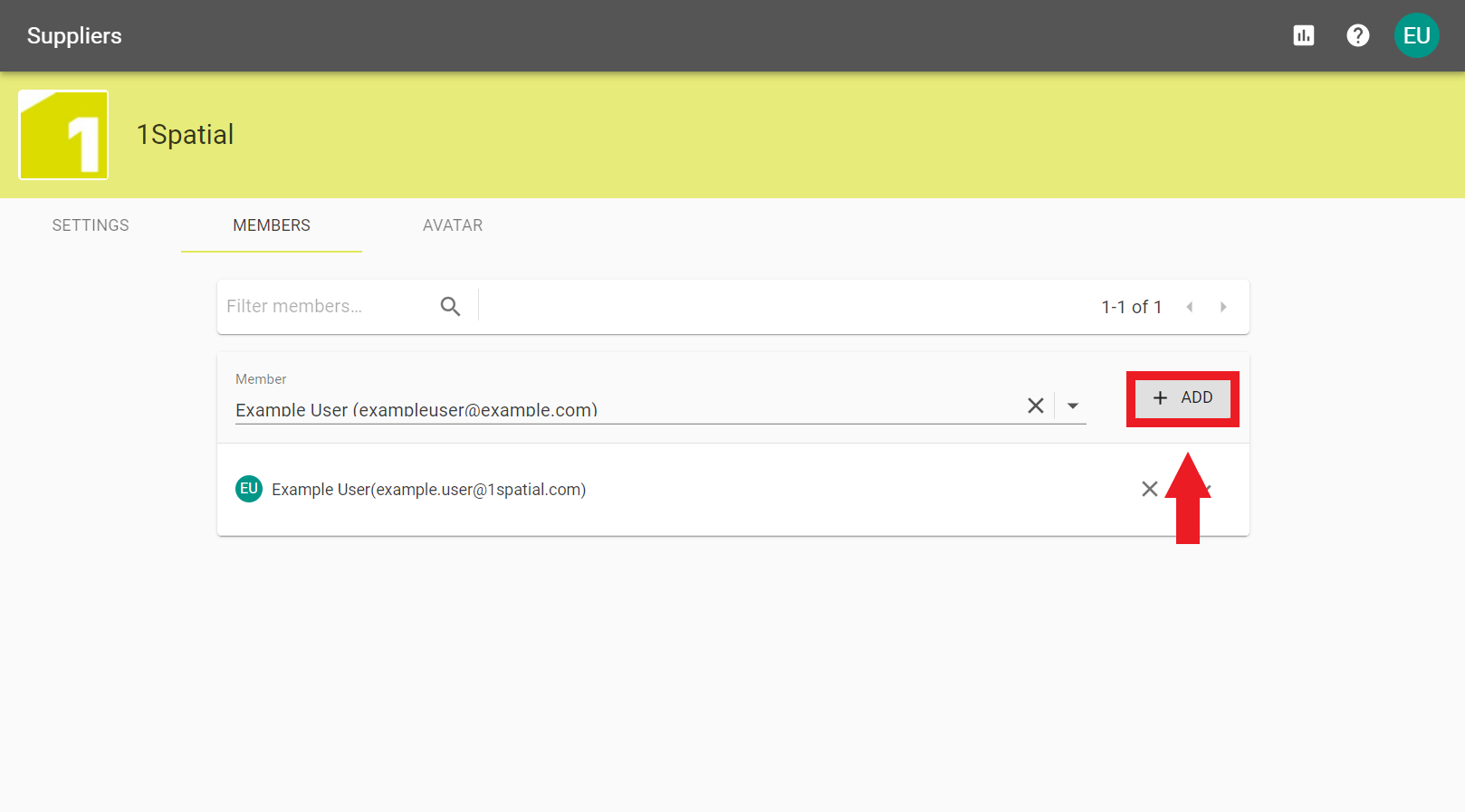Click the Suppliers page title
Image resolution: width=1465 pixels, height=812 pixels.
point(74,35)
